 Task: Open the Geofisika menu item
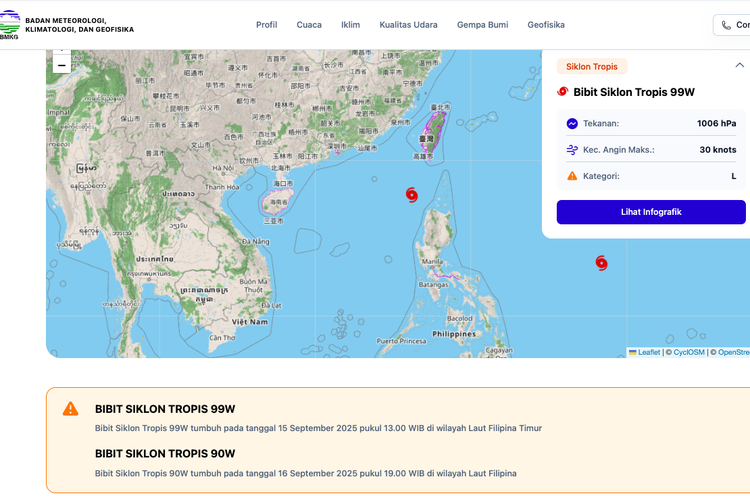coord(546,25)
